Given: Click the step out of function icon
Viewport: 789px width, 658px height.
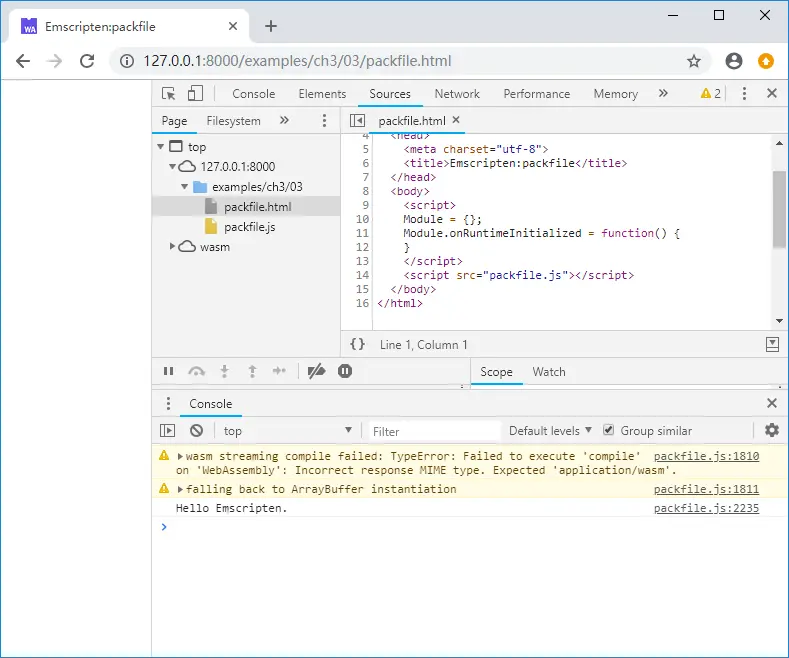Looking at the screenshot, I should tap(252, 371).
